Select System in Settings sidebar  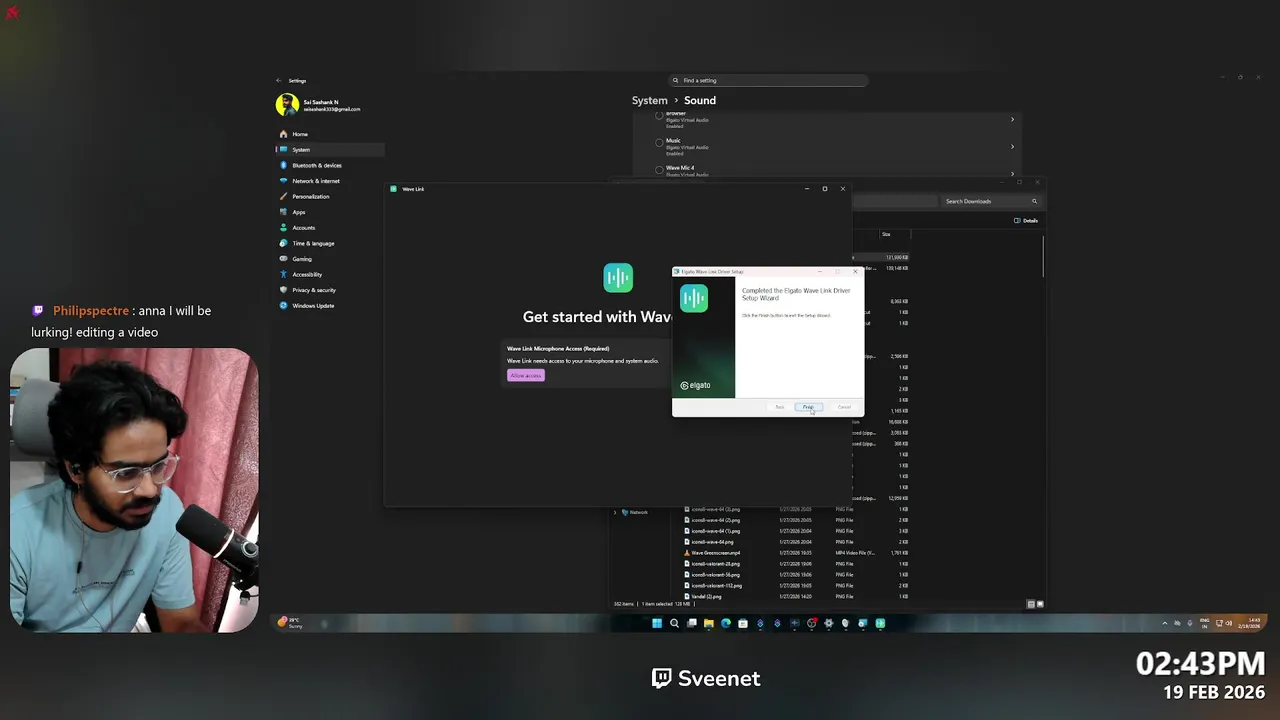click(330, 150)
